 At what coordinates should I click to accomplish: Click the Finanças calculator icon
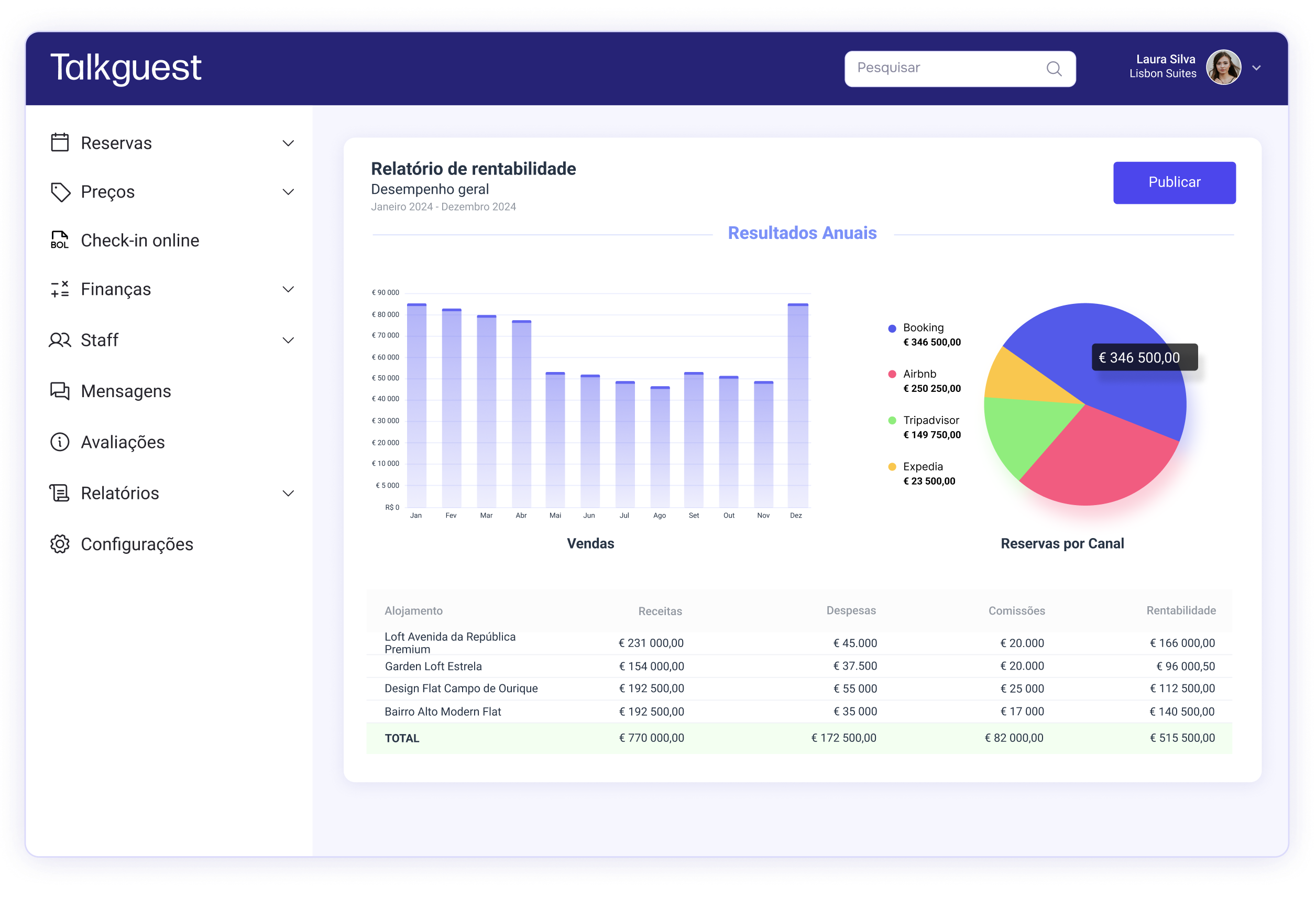(60, 289)
